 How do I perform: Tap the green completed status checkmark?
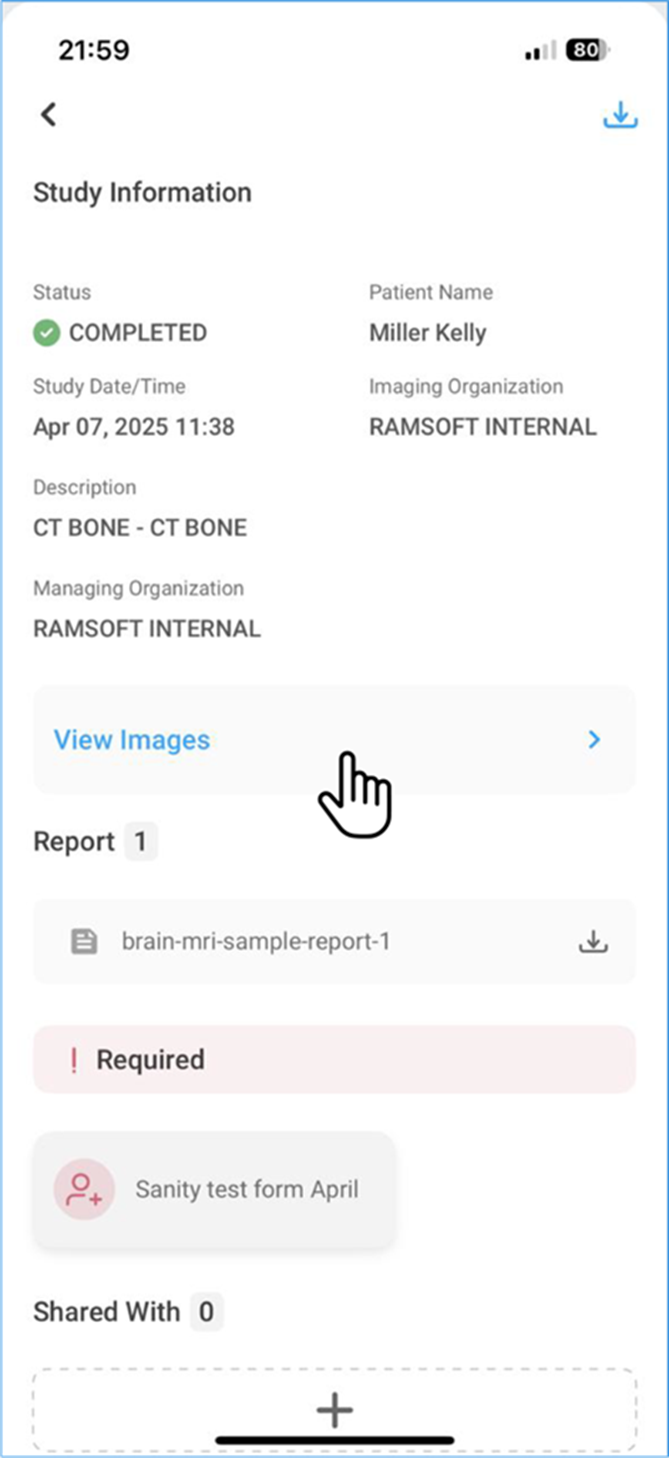46,333
